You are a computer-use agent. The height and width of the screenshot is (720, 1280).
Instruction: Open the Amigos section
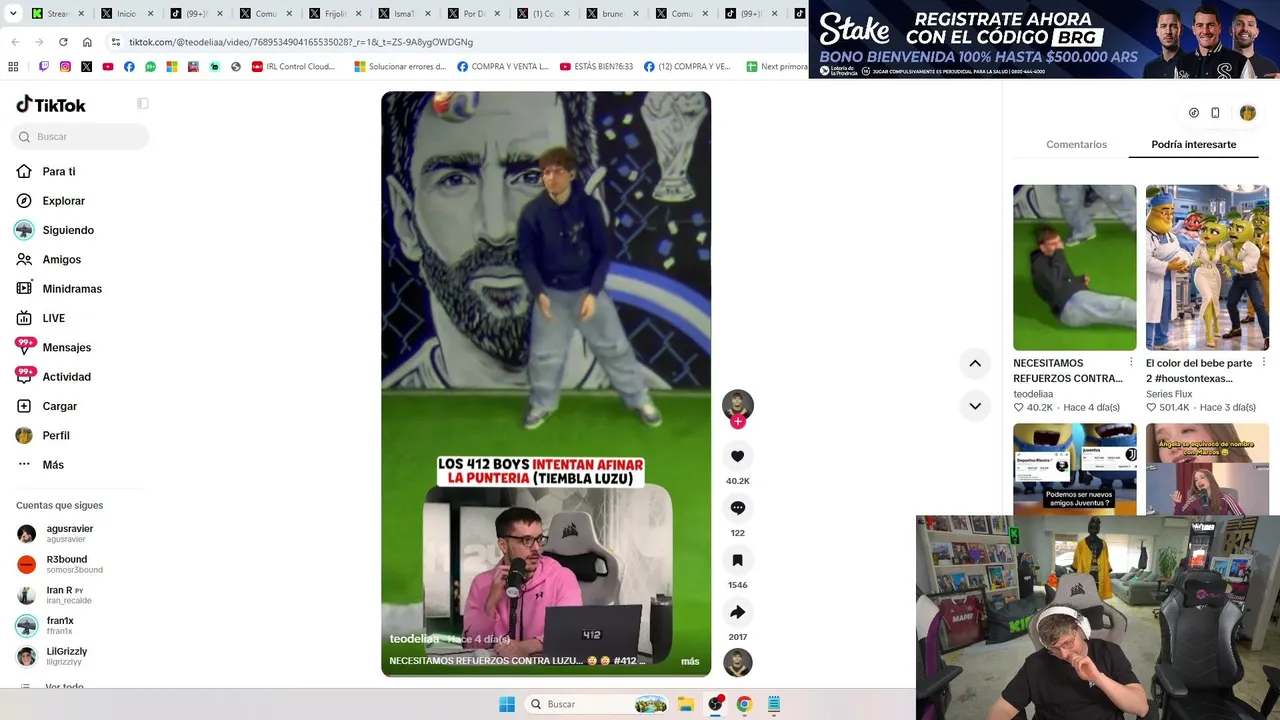(48, 259)
